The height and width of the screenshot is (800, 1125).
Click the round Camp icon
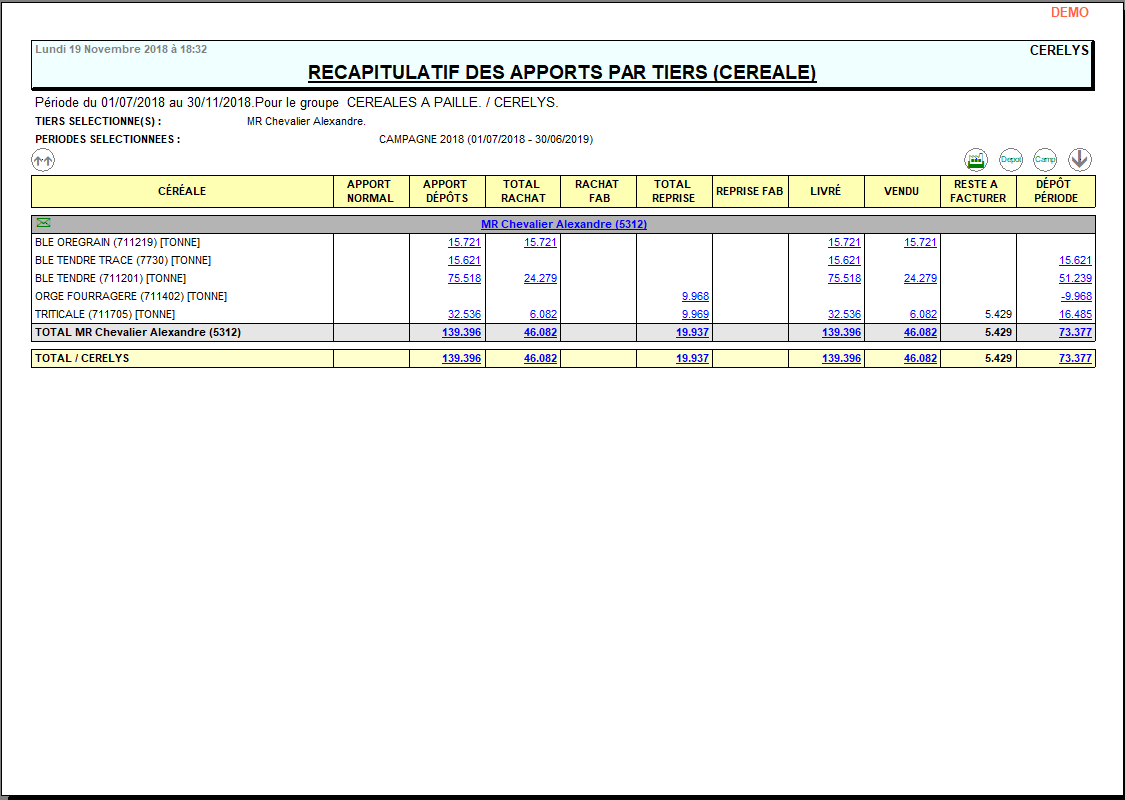1045,159
